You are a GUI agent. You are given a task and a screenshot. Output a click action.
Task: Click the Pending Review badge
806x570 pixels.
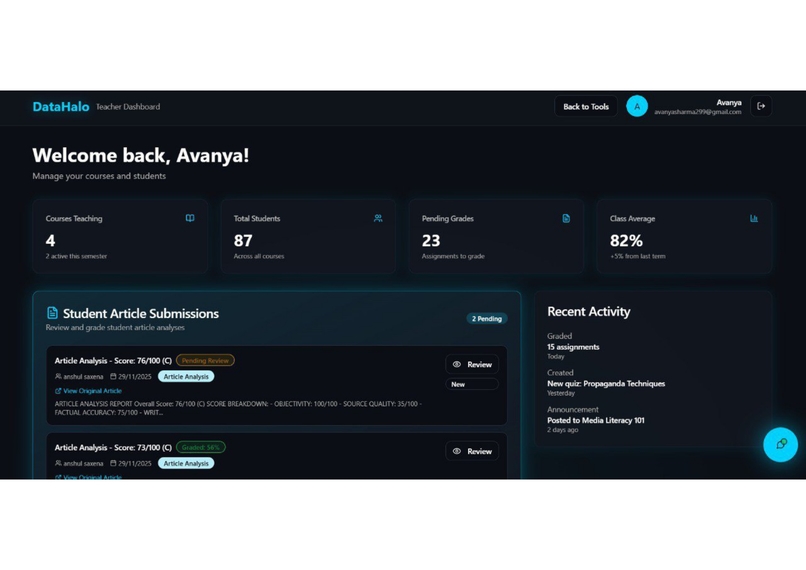(205, 360)
